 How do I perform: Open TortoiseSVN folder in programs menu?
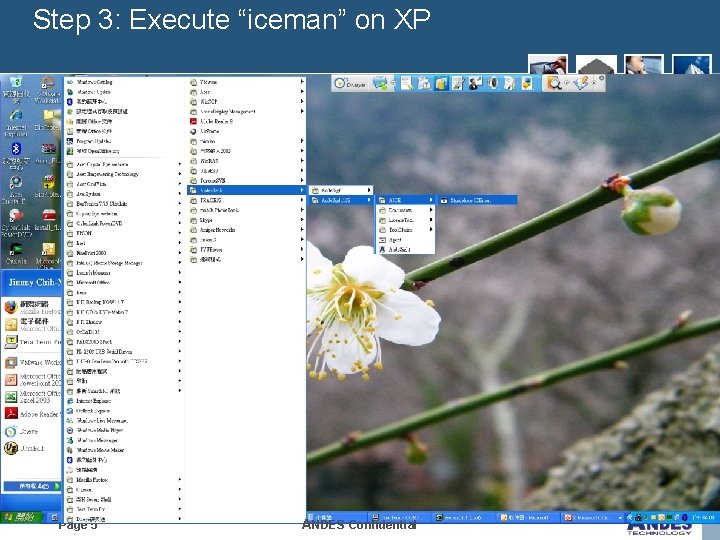click(247, 180)
